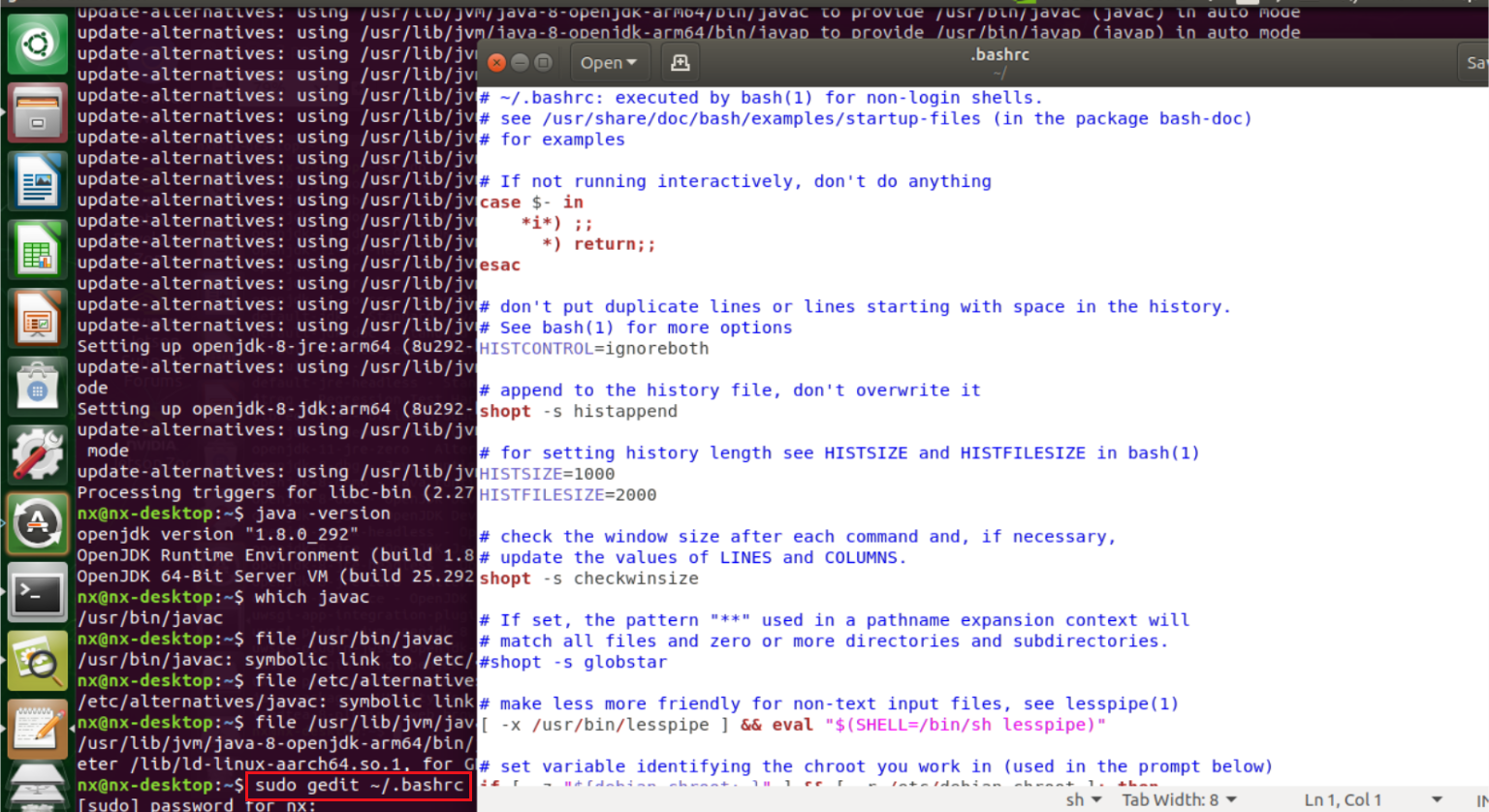1489x812 pixels.
Task: Click the 'esac' keyword line
Action: (500, 265)
